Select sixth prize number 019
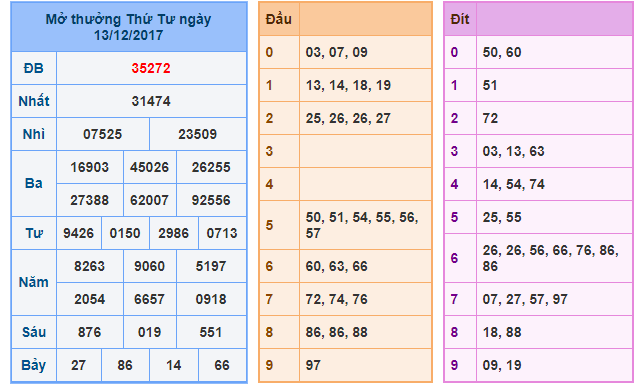 point(149,332)
